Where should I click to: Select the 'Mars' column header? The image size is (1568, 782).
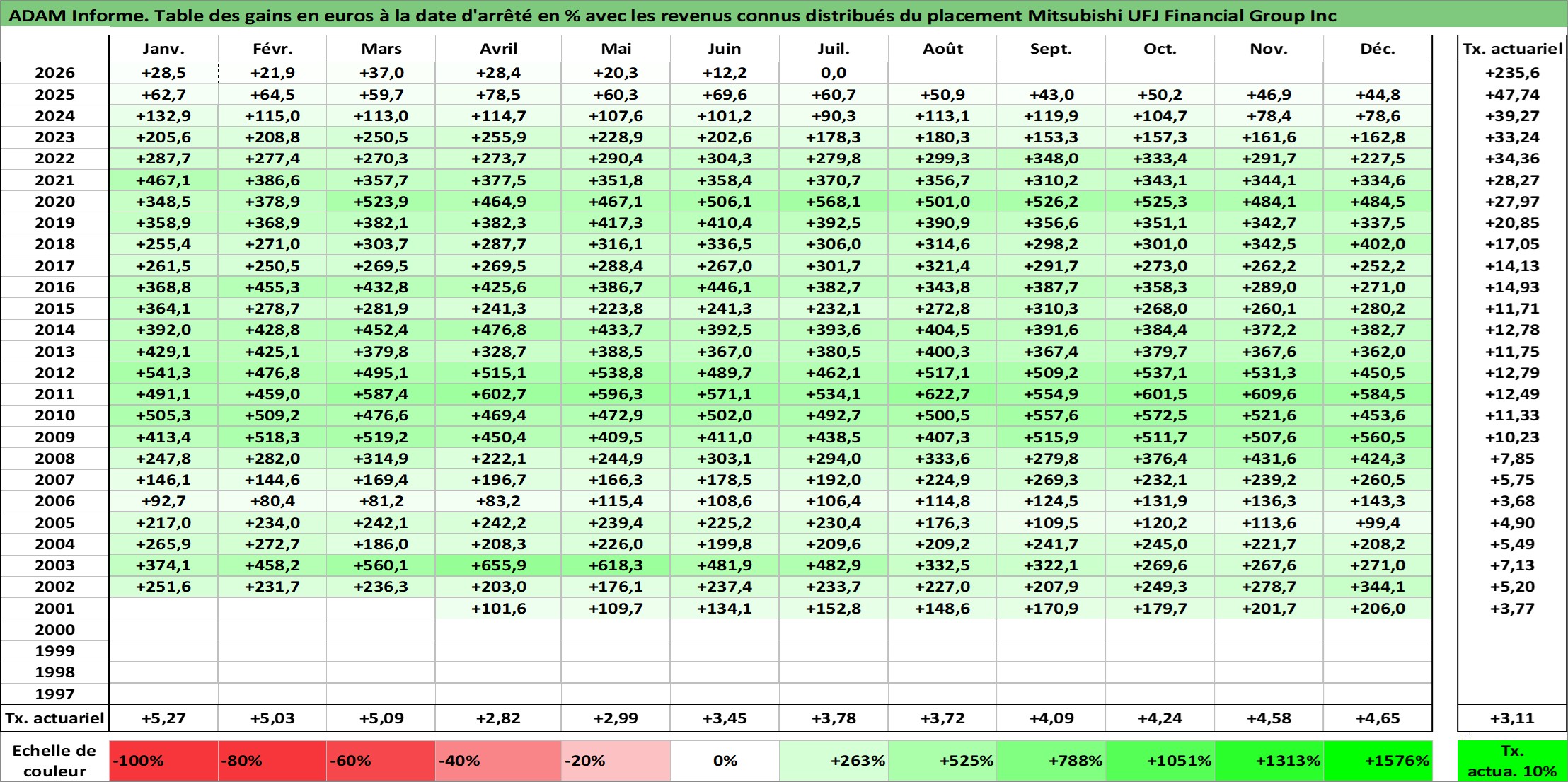[x=381, y=49]
